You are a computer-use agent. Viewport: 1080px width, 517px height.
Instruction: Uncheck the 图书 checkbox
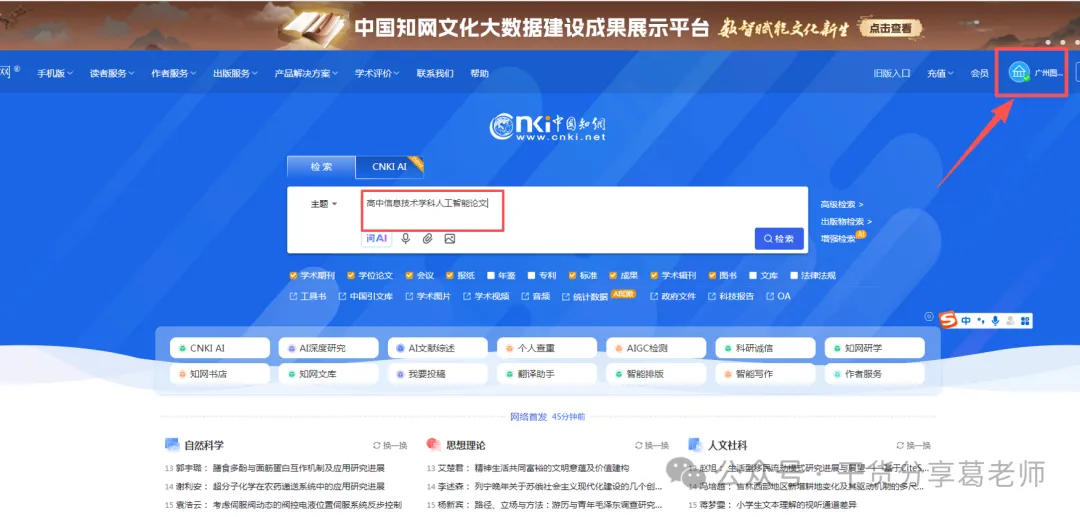713,275
